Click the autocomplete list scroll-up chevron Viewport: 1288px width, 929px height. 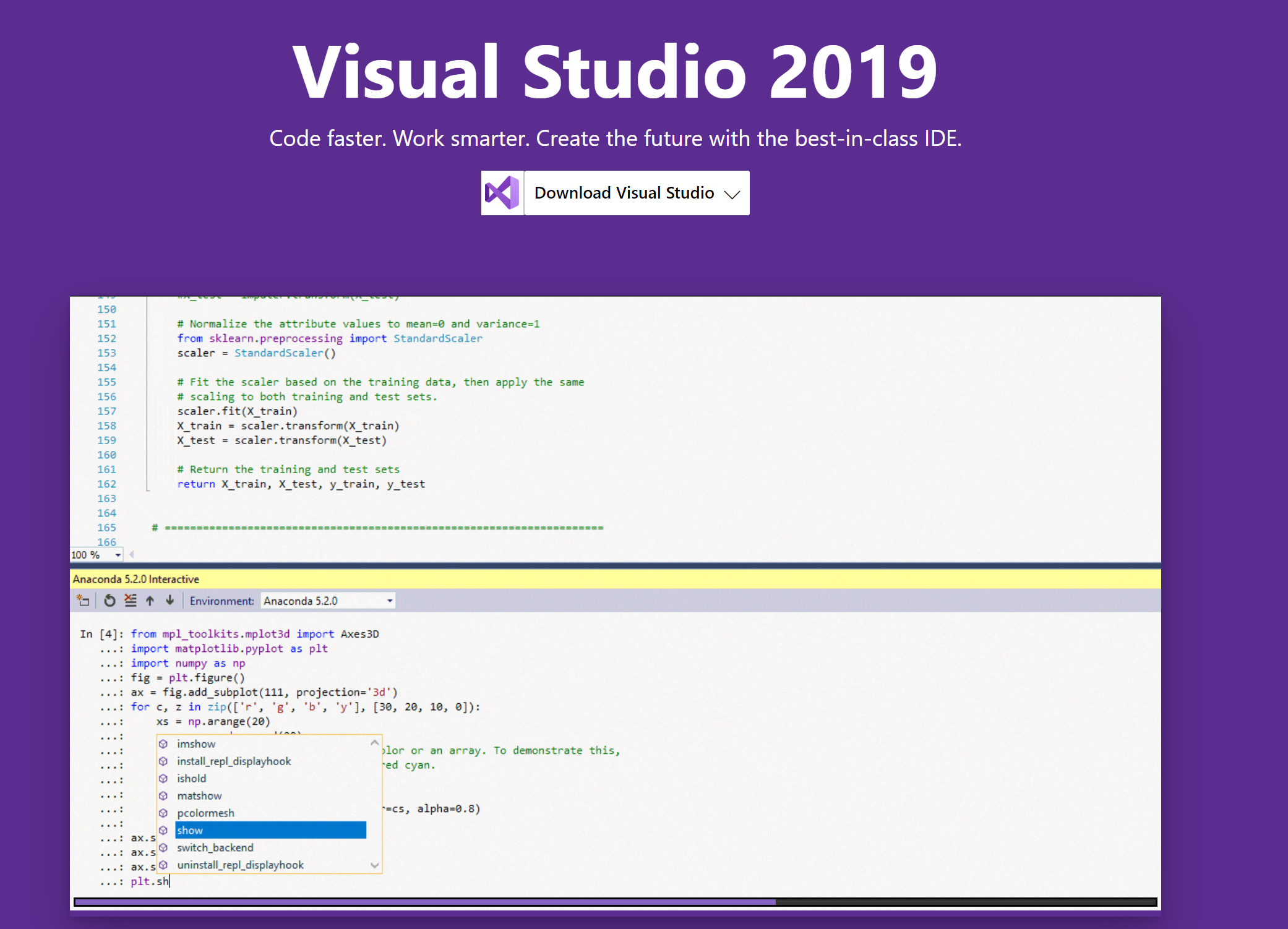pos(374,742)
